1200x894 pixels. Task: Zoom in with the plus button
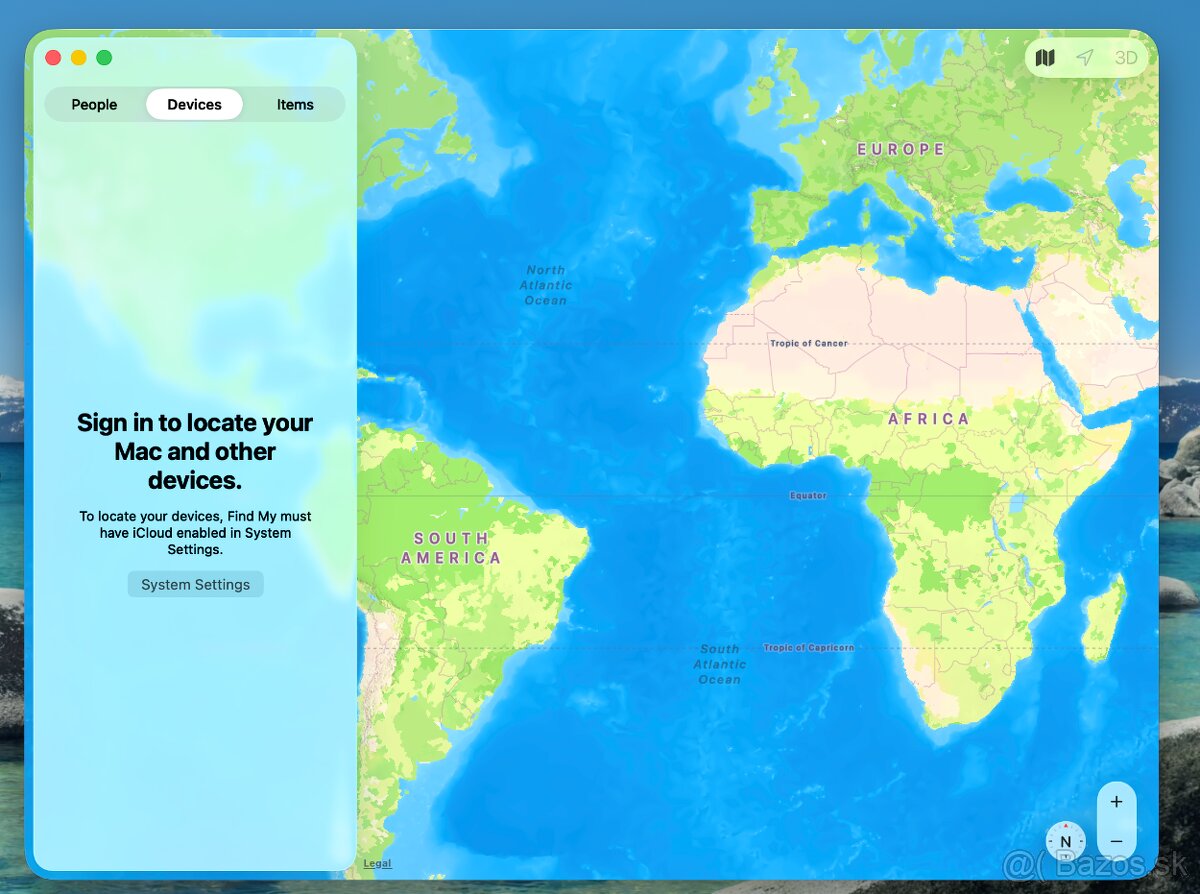[x=1116, y=802]
